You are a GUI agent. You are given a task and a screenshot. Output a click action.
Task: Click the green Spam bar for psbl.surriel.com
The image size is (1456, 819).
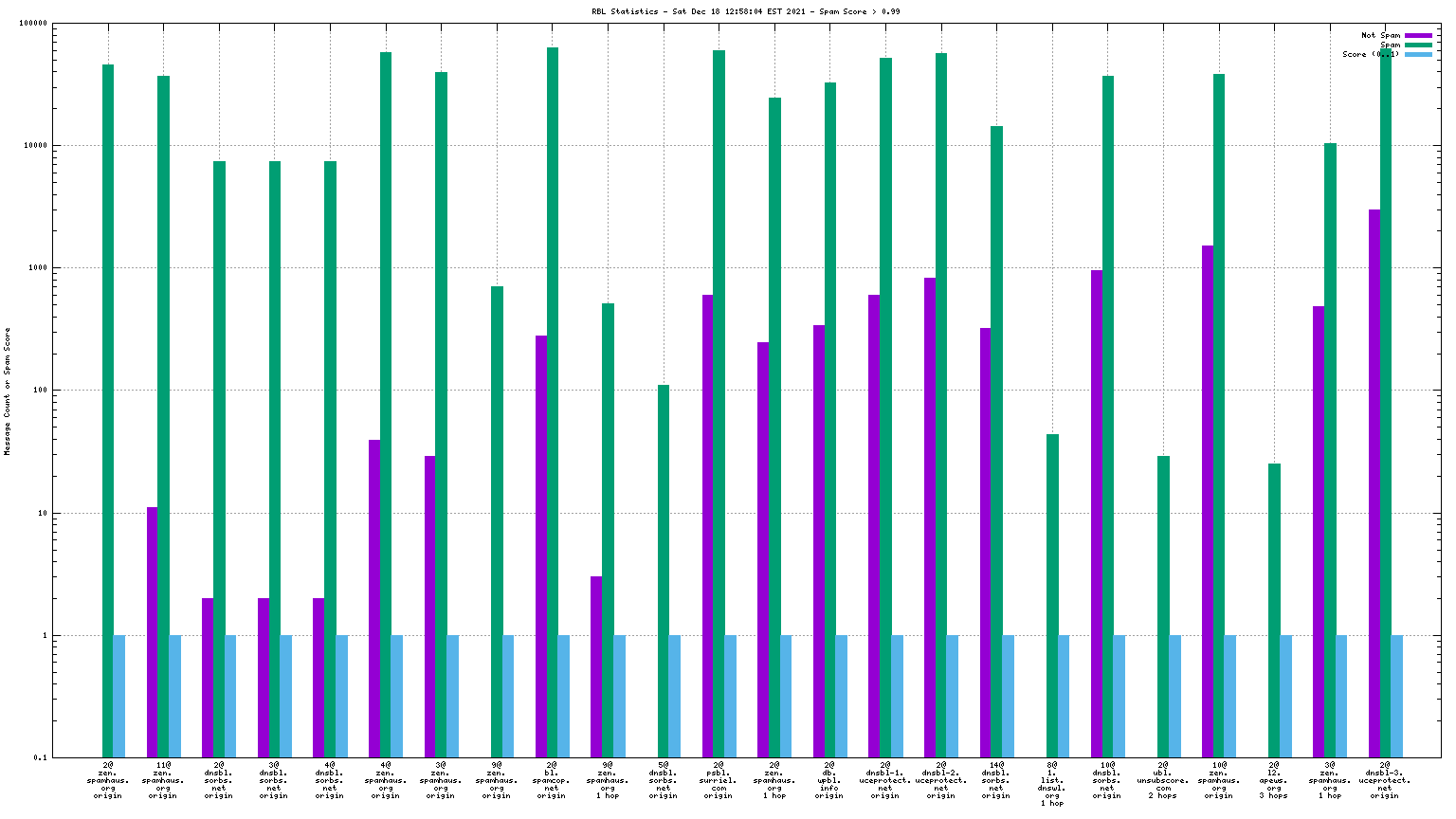[x=719, y=404]
